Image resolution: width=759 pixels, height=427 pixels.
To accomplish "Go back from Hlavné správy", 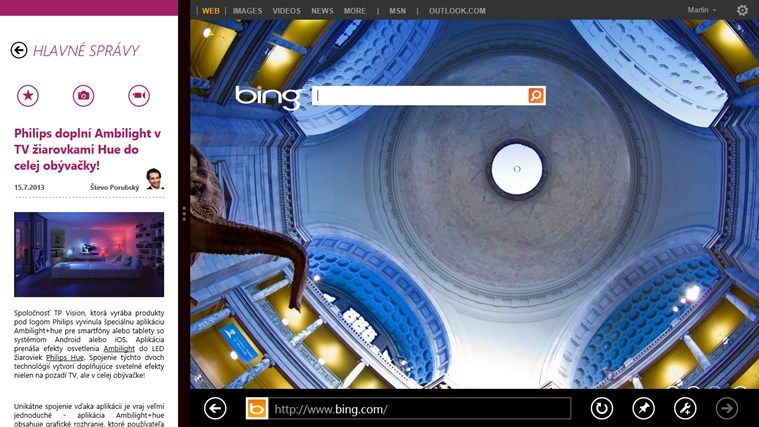I will (x=19, y=50).
